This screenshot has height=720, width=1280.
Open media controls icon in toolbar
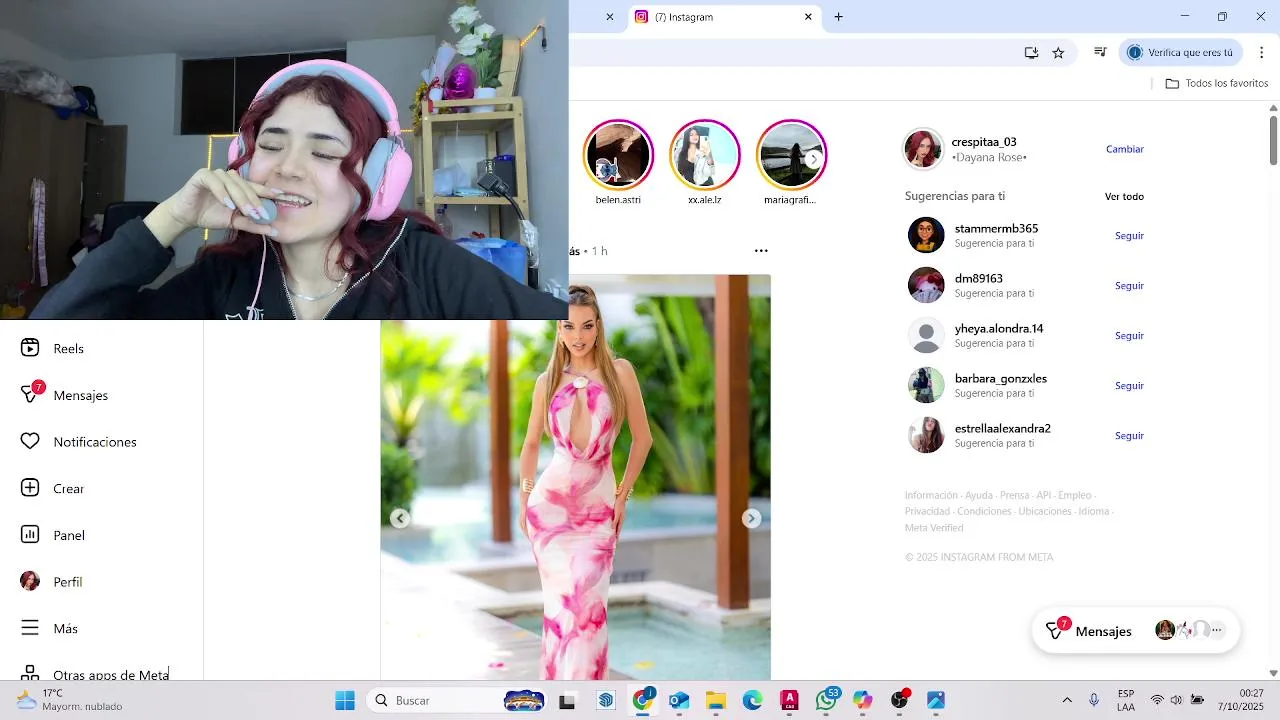pyautogui.click(x=1100, y=53)
